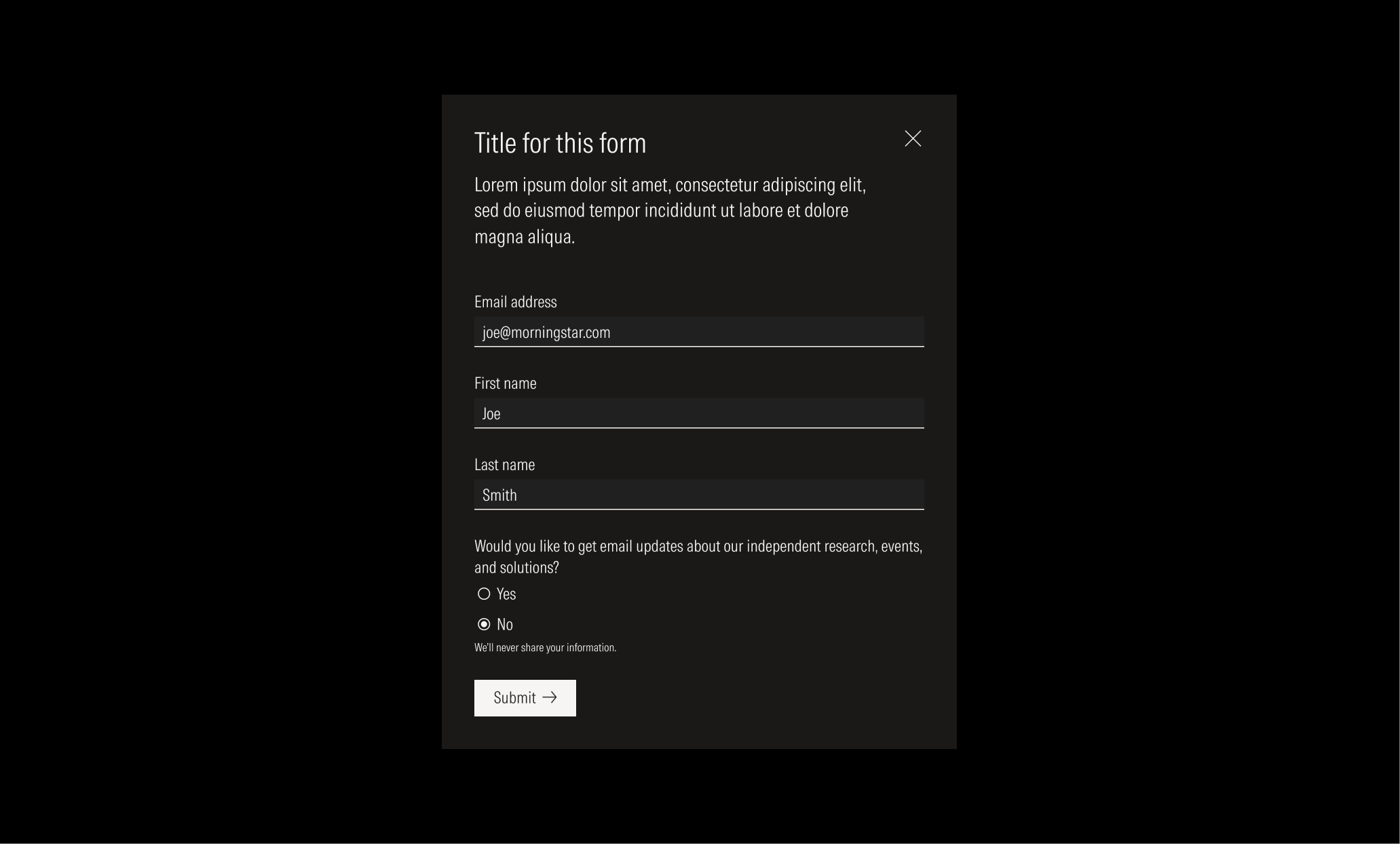This screenshot has width=1400, height=844.
Task: Click the form title text
Action: 560,142
